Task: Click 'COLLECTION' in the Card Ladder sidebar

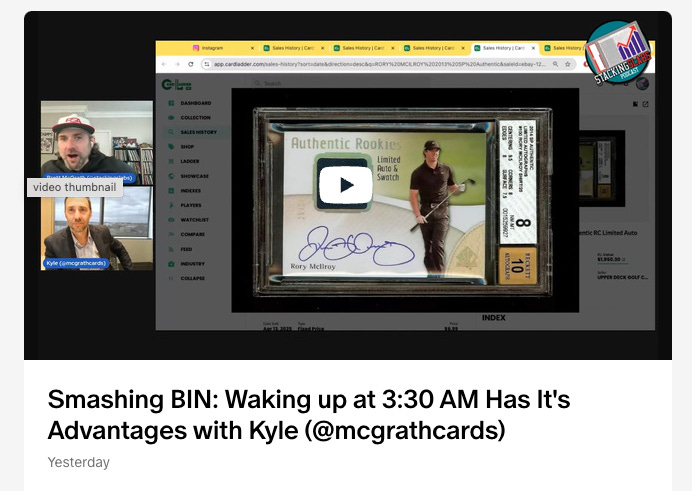Action: (x=195, y=117)
